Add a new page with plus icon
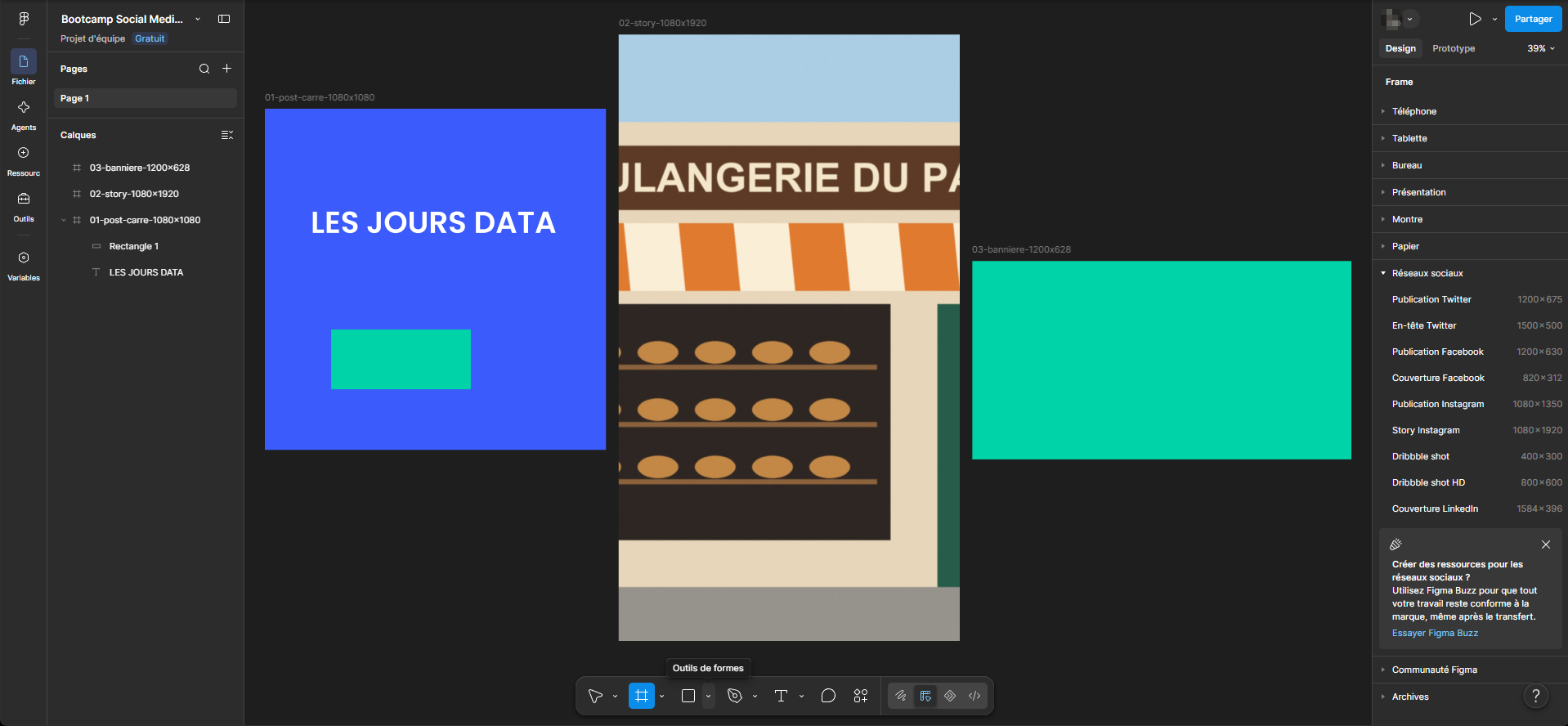 coord(227,69)
